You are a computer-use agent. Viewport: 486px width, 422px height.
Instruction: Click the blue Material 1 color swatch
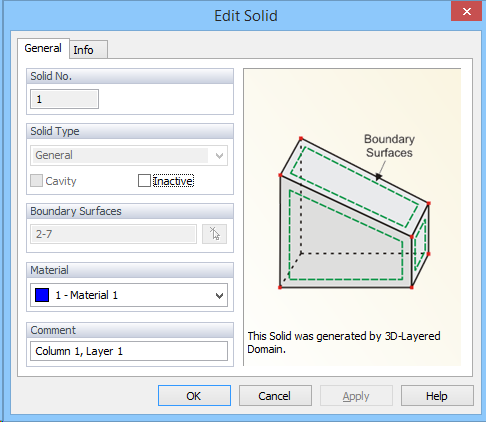pyautogui.click(x=42, y=295)
